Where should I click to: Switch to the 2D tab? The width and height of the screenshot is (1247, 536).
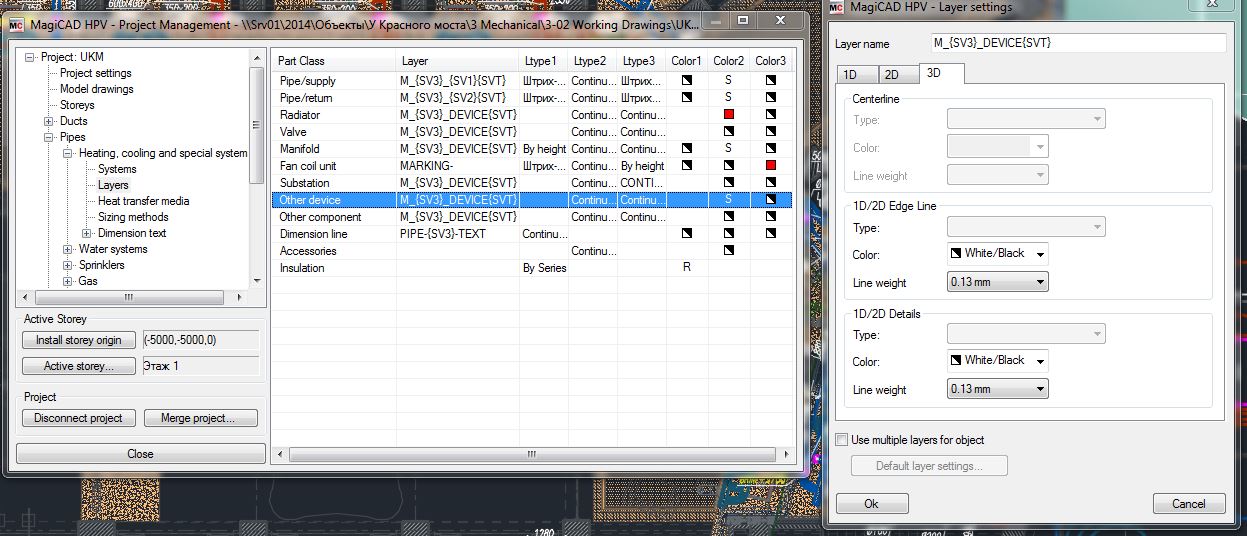[897, 74]
